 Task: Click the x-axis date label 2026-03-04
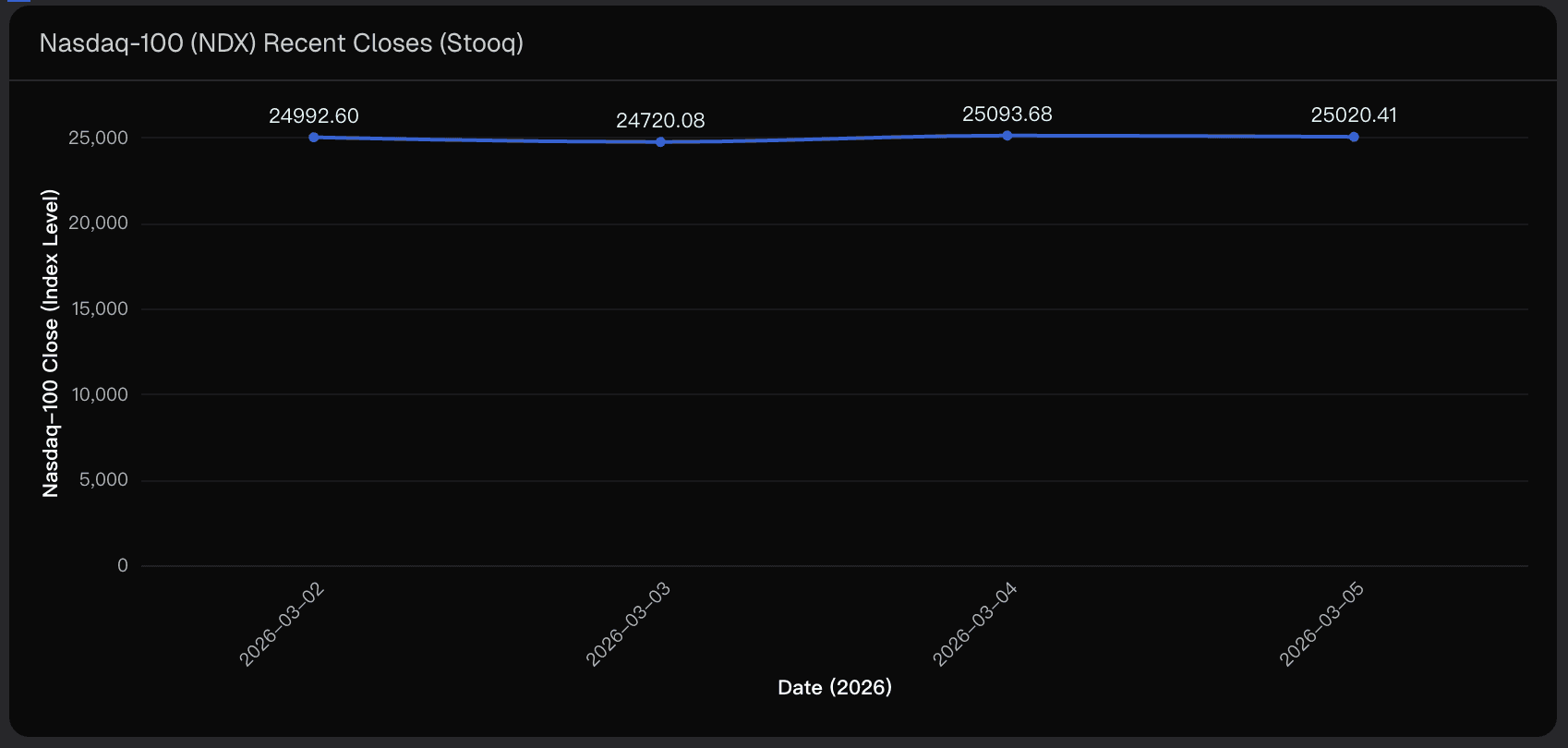tap(975, 624)
